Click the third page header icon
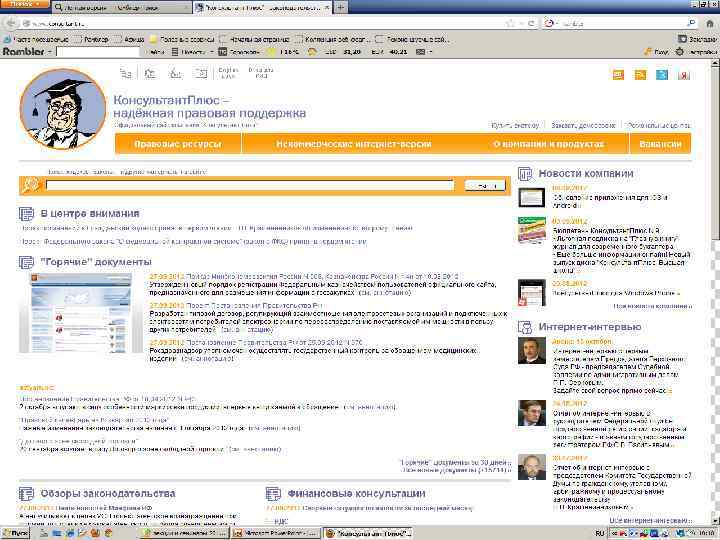The width and height of the screenshot is (720, 540). pos(175,73)
